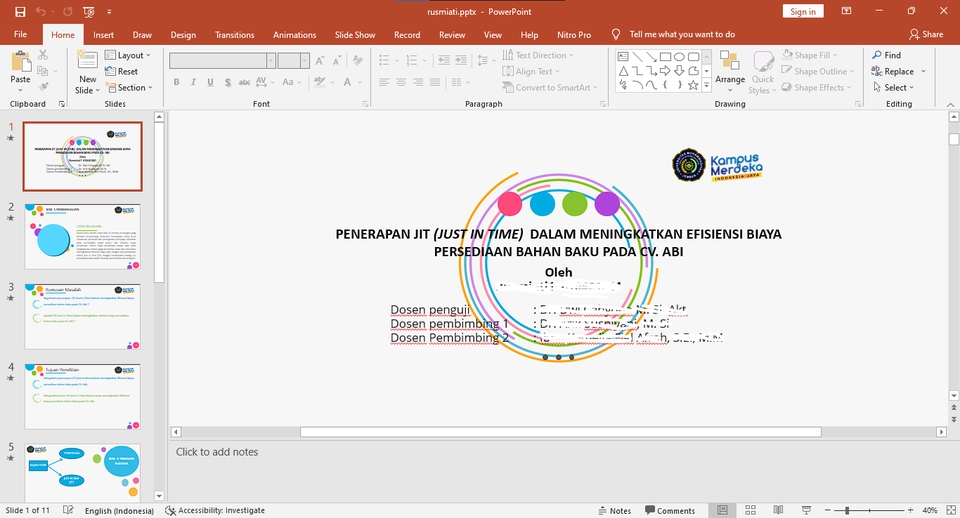960x518 pixels.
Task: Open the Nitro Pro tab
Action: [574, 35]
